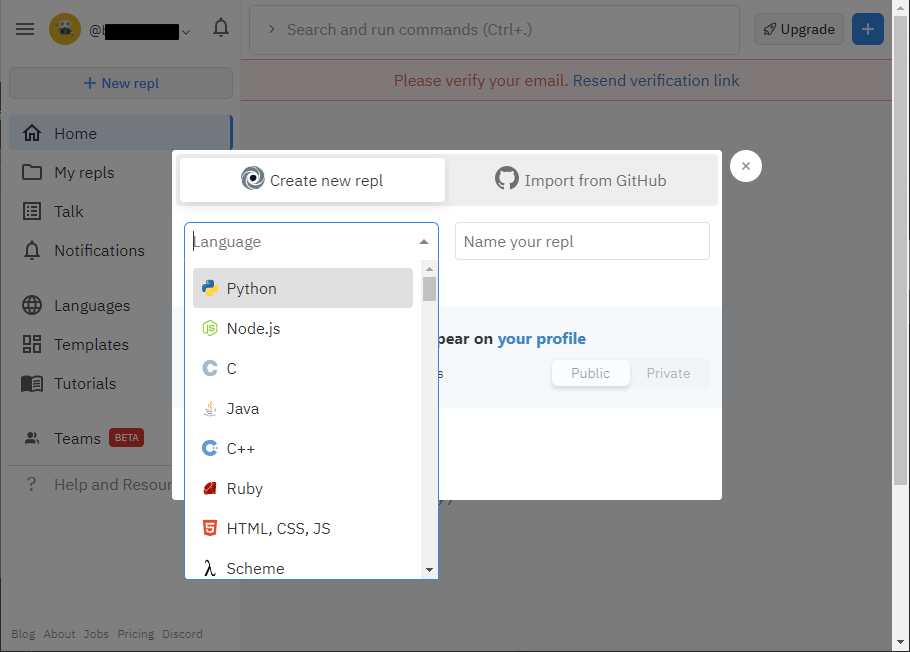Image resolution: width=910 pixels, height=652 pixels.
Task: Switch to Import from GitHub tab
Action: click(x=582, y=180)
